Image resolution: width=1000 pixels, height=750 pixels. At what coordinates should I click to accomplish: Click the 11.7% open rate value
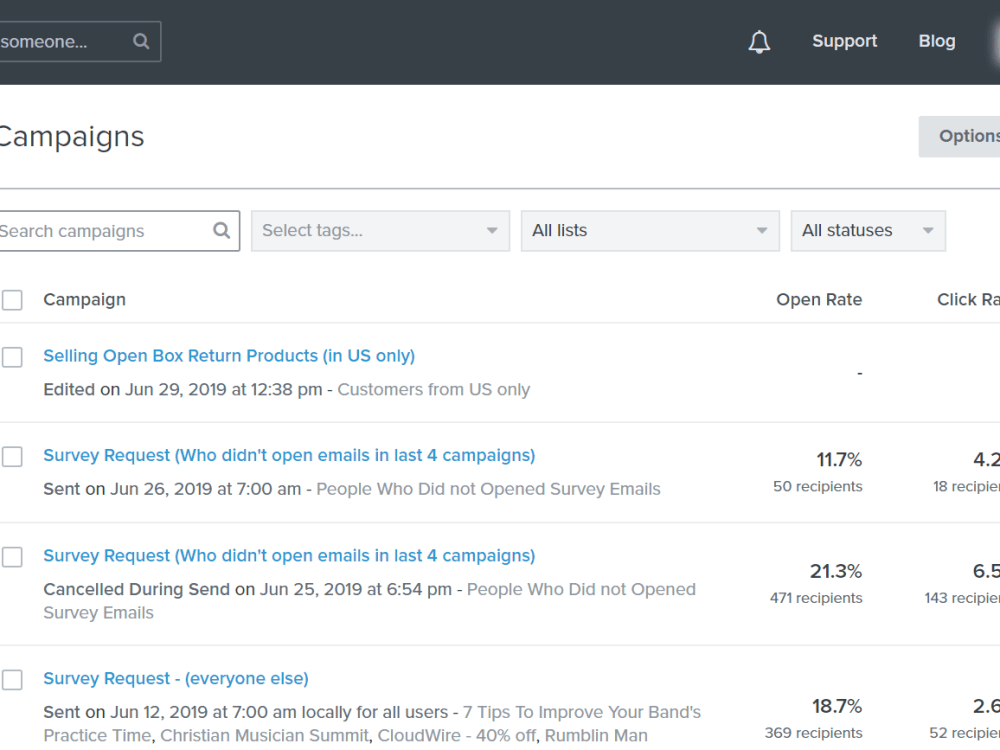pyautogui.click(x=839, y=460)
